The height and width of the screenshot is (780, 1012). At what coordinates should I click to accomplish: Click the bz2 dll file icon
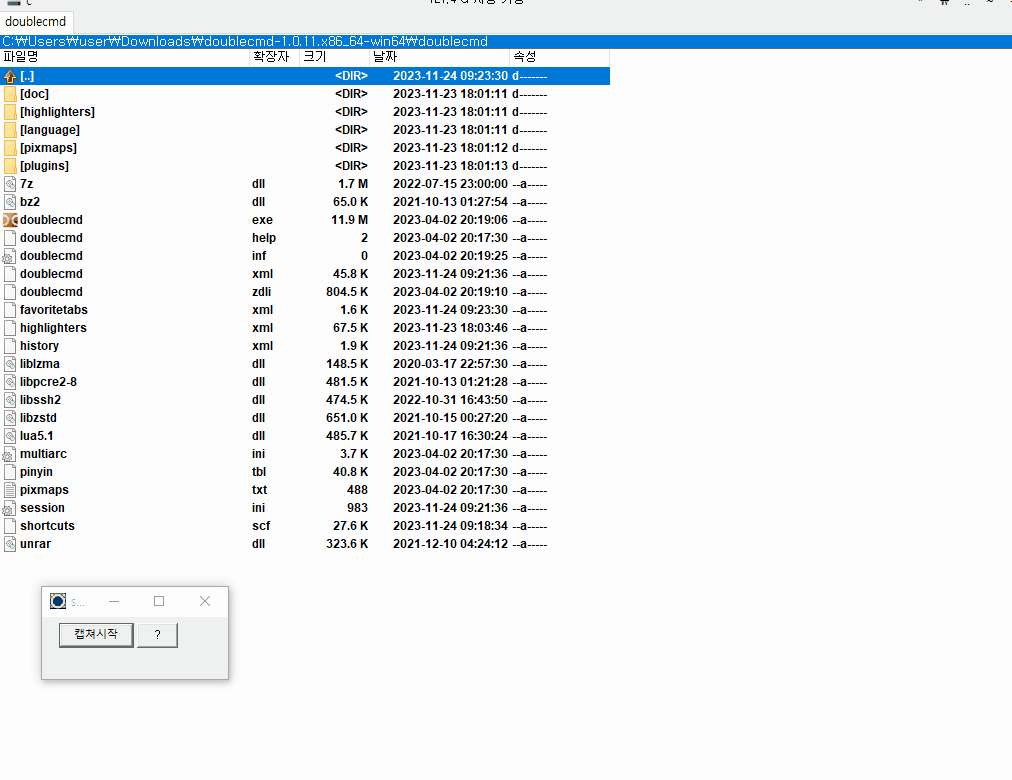point(10,203)
